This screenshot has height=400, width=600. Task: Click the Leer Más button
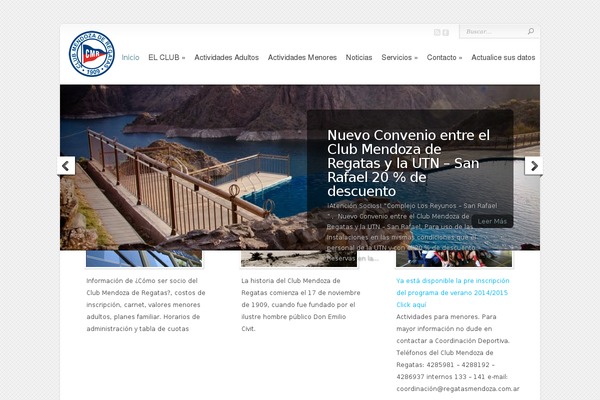(492, 221)
